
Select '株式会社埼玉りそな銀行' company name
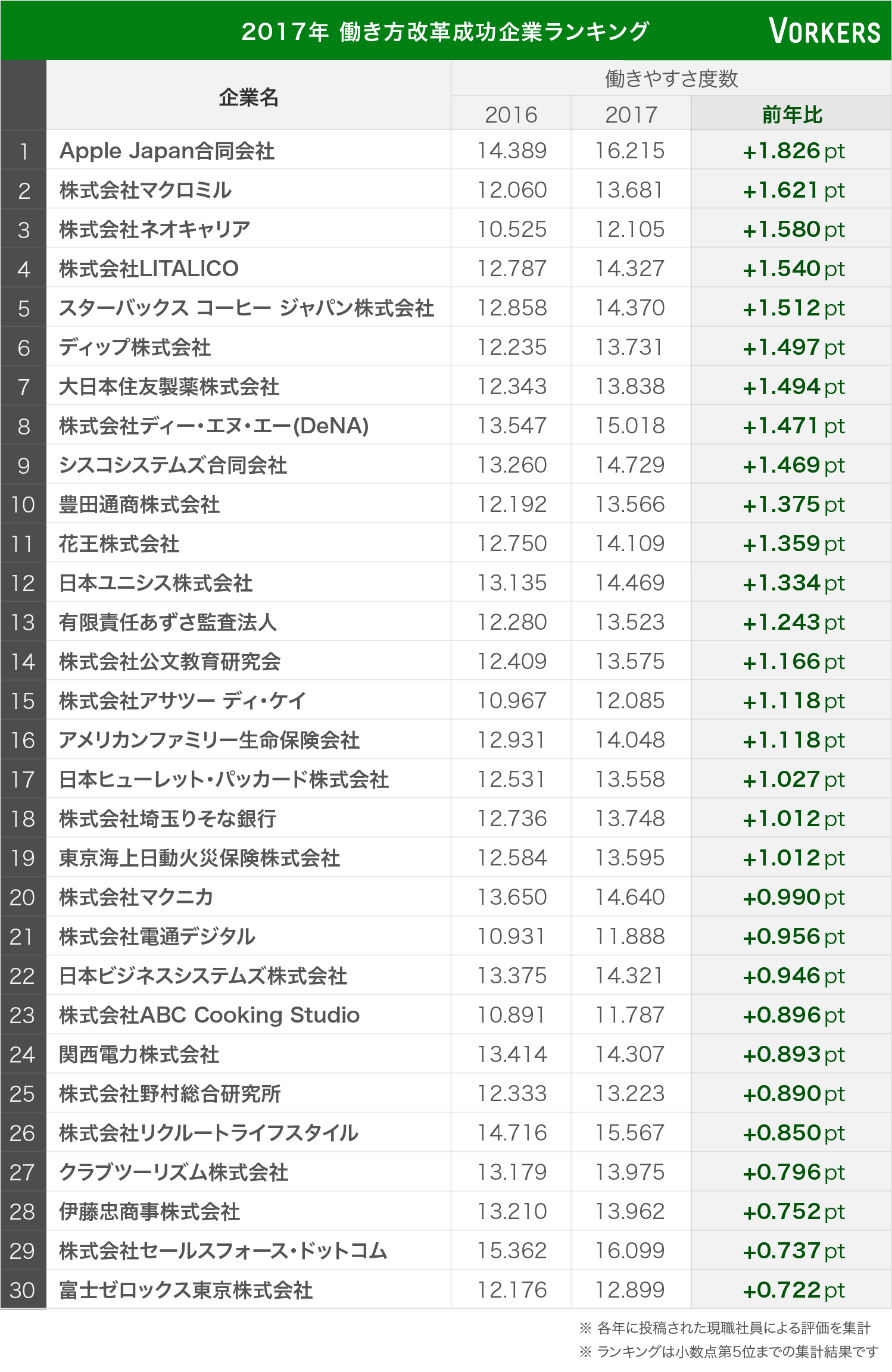[168, 819]
